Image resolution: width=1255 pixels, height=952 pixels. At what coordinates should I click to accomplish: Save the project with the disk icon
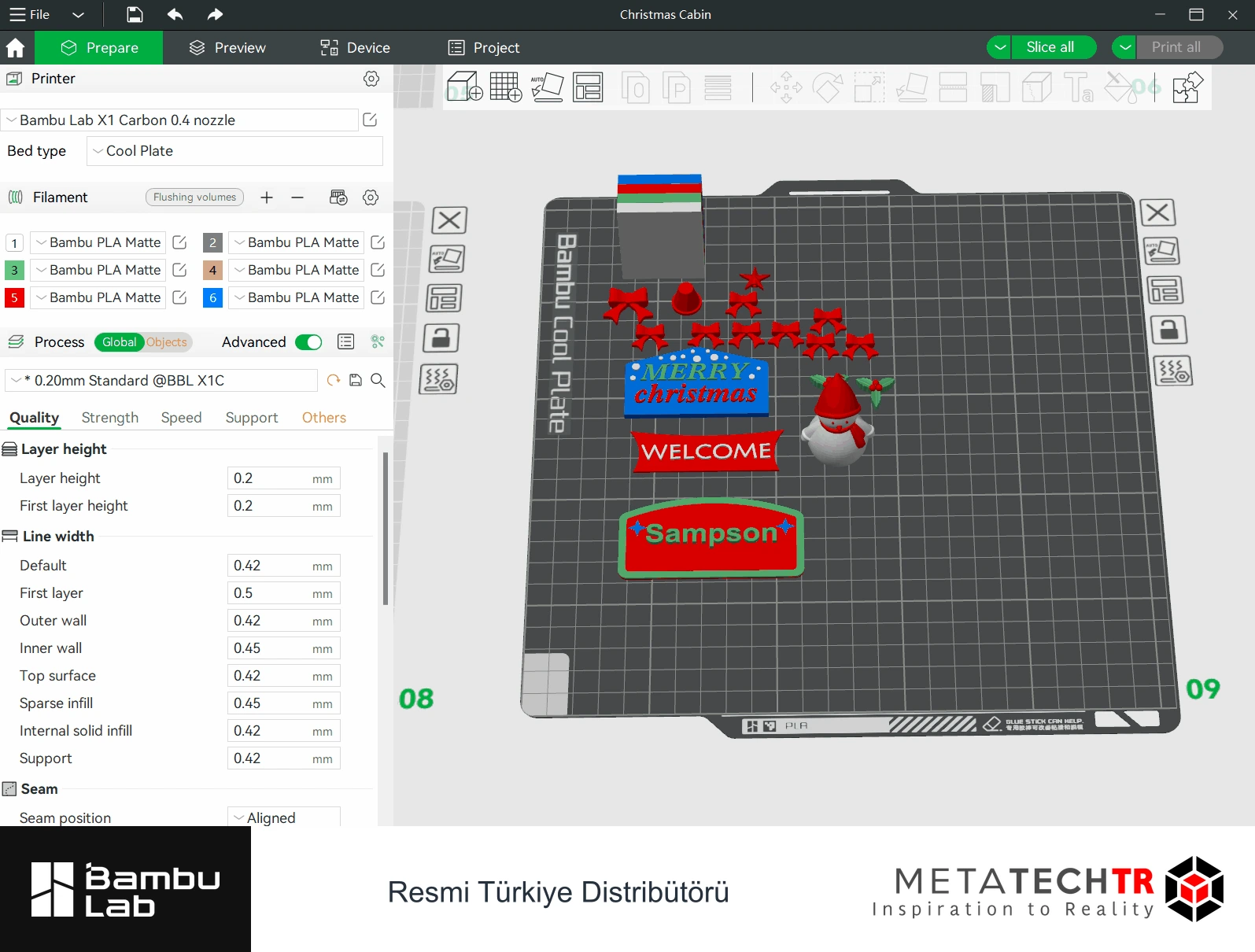point(135,14)
